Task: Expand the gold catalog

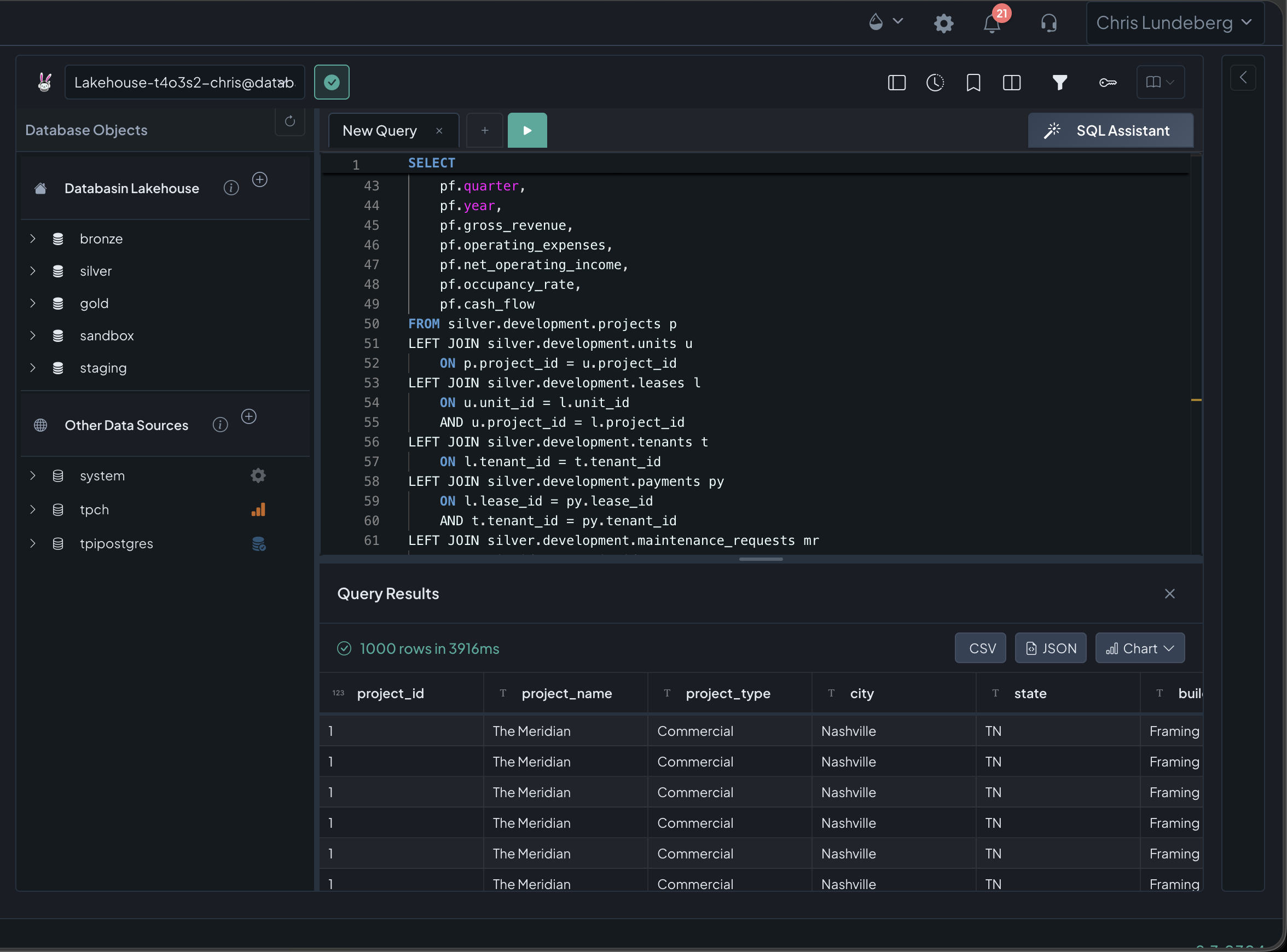Action: point(33,303)
